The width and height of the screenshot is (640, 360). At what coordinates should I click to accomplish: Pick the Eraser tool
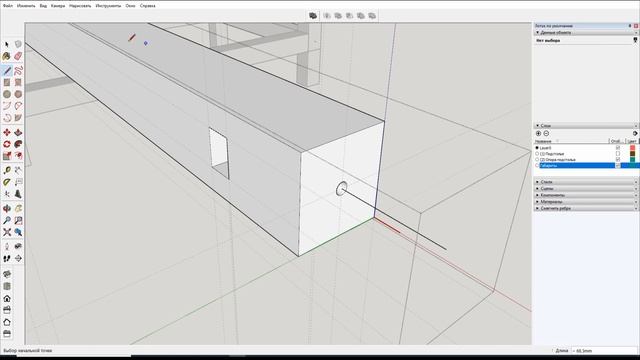18,56
